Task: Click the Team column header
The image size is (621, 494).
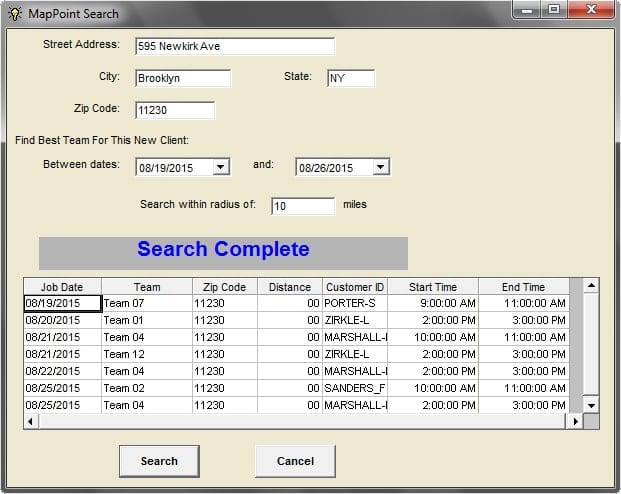Action: pos(147,287)
